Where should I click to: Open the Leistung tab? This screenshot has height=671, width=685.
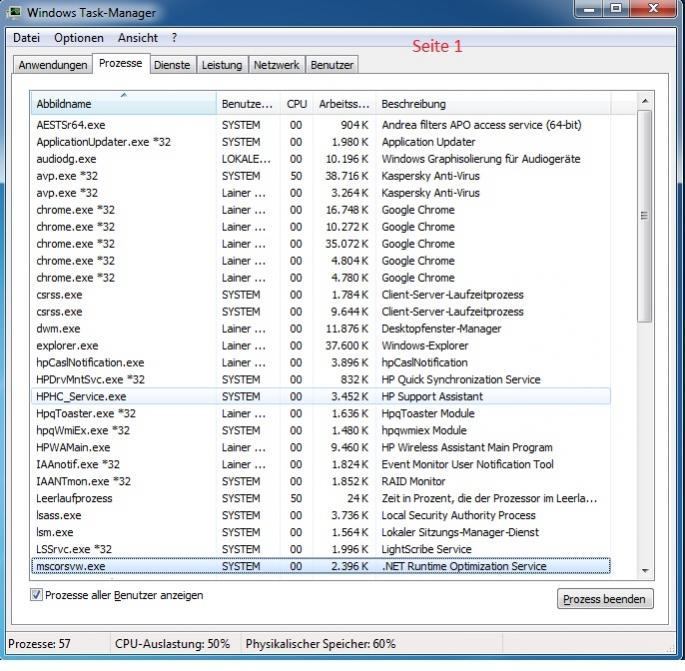point(222,65)
